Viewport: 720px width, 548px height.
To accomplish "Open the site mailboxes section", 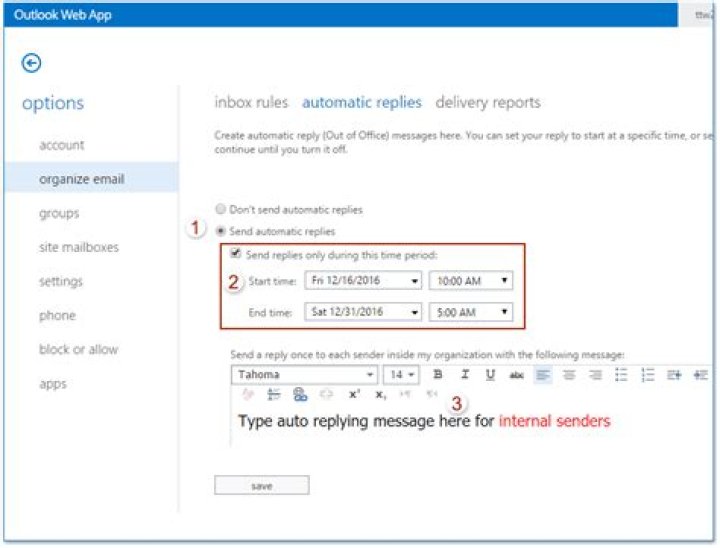I will tap(79, 247).
